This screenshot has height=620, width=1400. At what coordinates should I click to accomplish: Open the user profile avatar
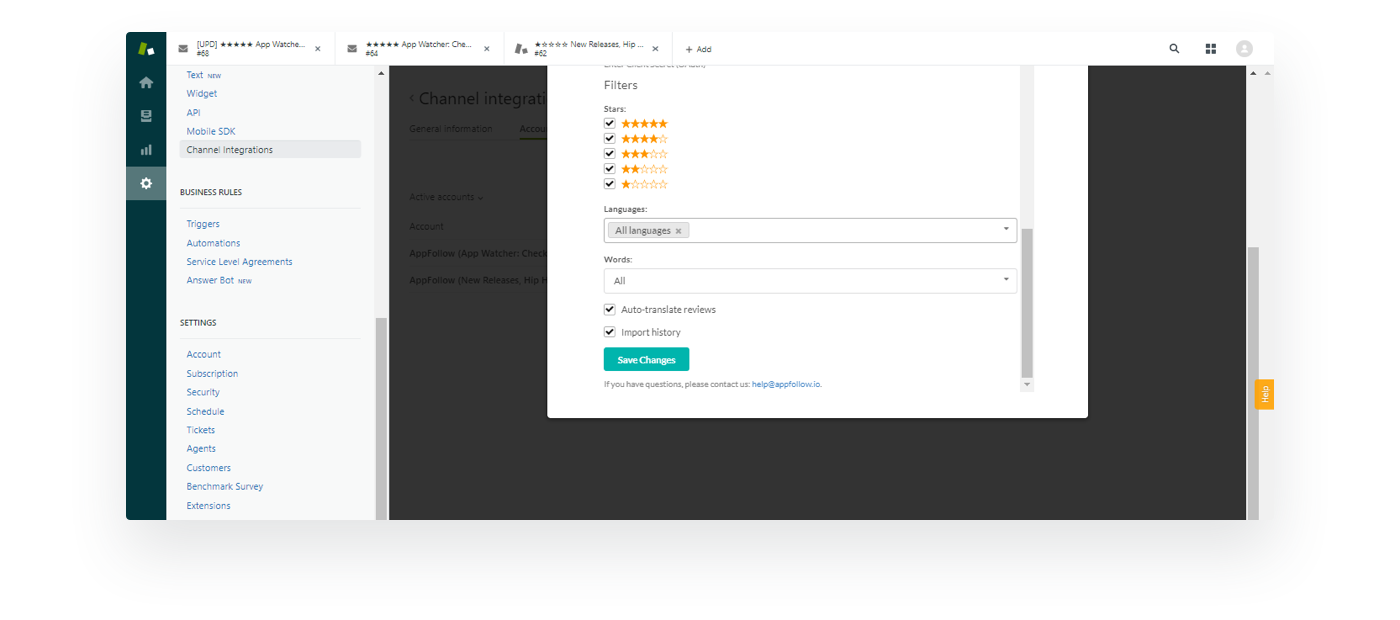point(1244,49)
